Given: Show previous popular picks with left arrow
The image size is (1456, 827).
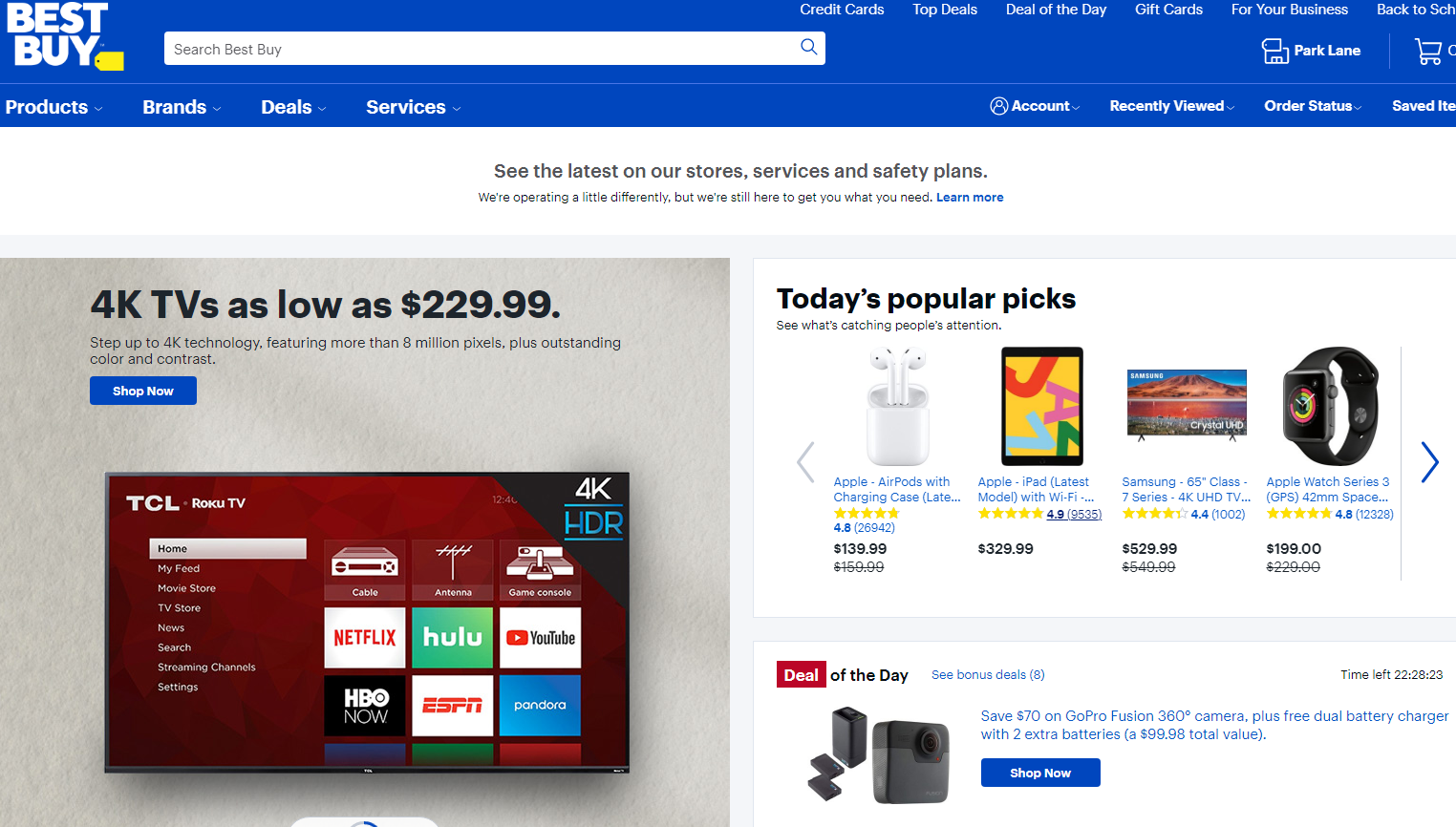Looking at the screenshot, I should pos(805,462).
